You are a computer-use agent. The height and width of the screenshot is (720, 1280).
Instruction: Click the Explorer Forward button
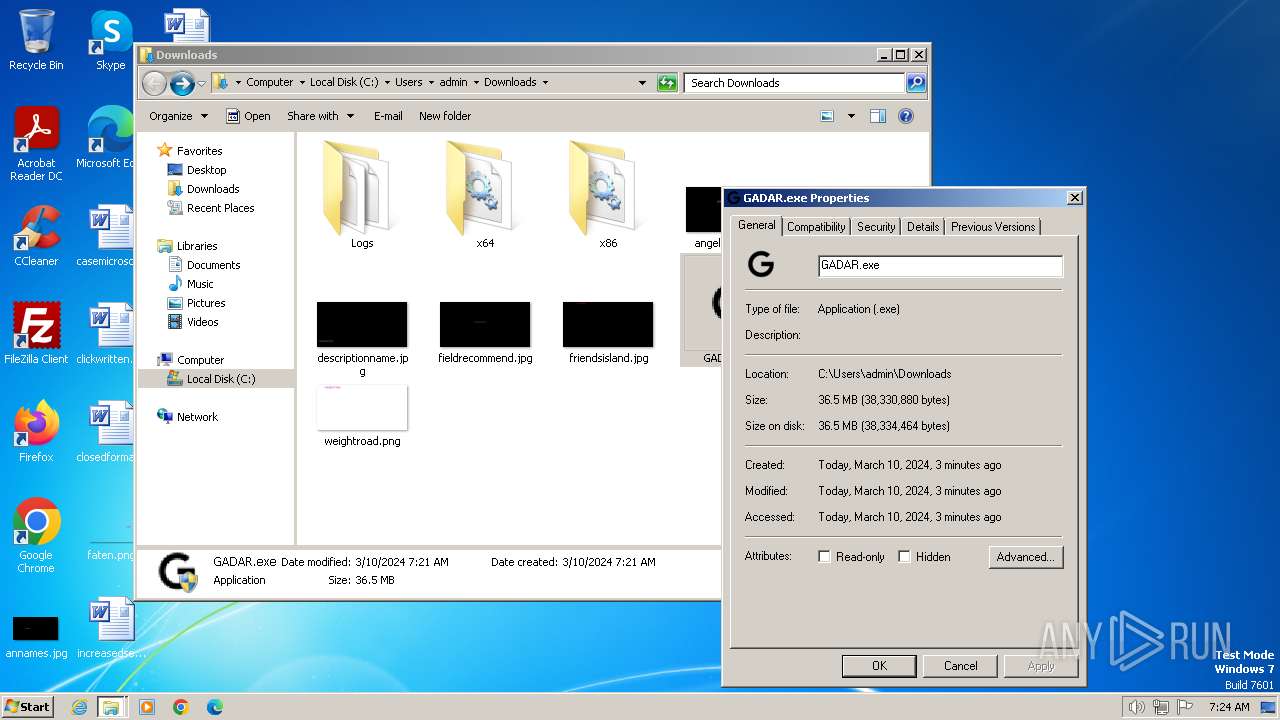[x=182, y=83]
